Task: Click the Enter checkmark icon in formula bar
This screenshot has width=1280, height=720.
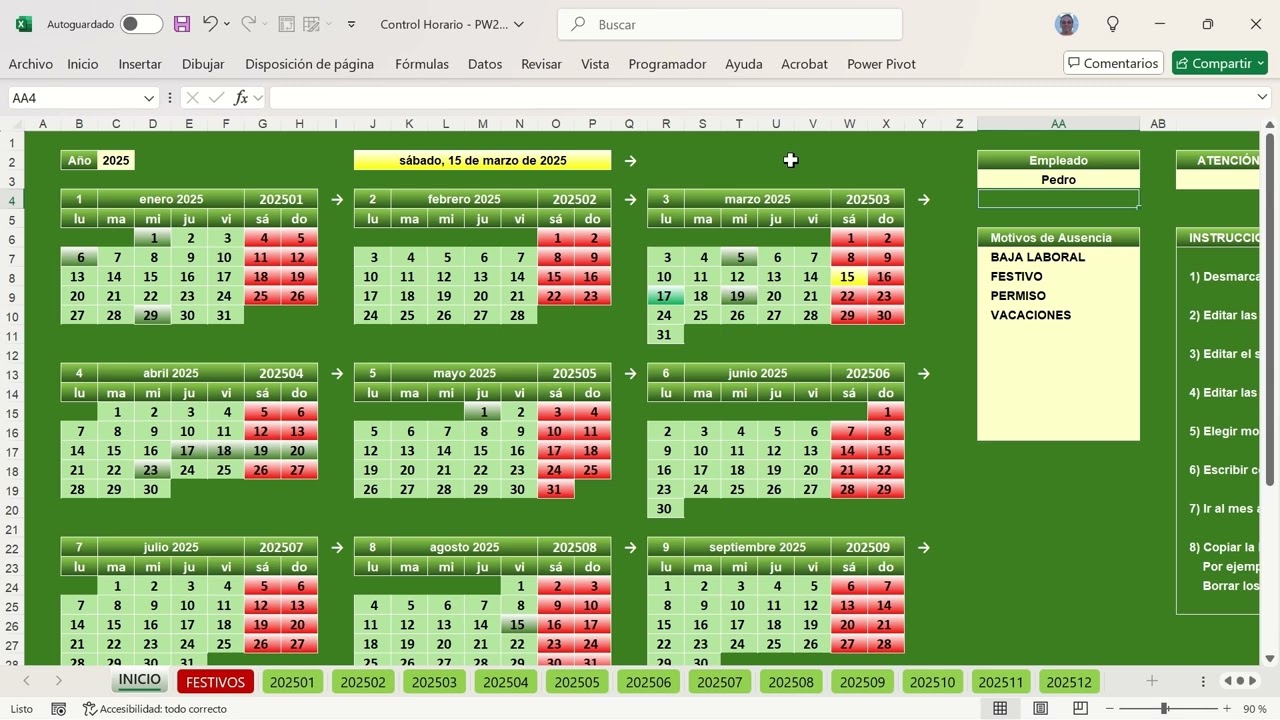Action: (x=216, y=97)
